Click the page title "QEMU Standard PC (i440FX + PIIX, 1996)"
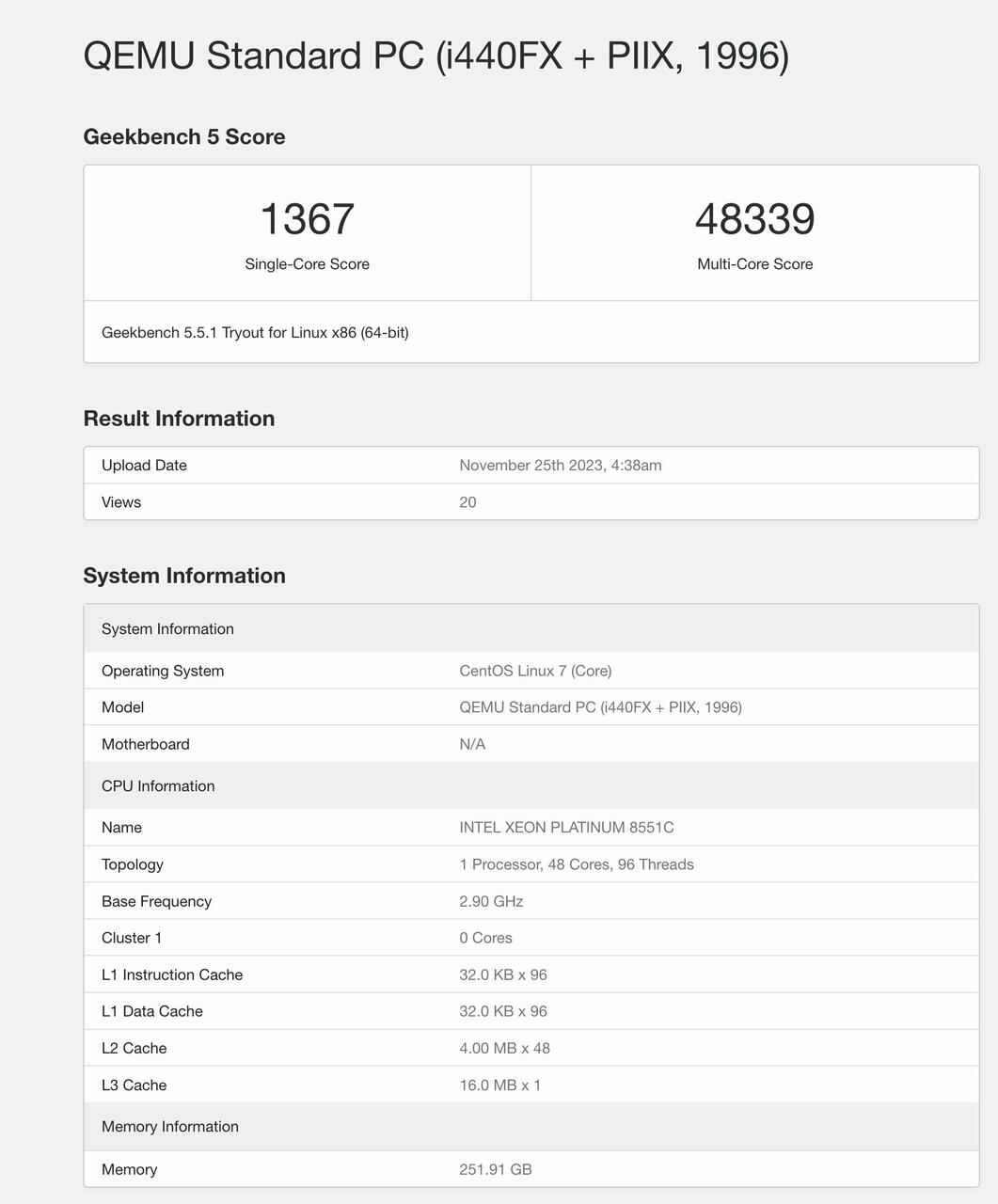998x1204 pixels. [x=436, y=55]
